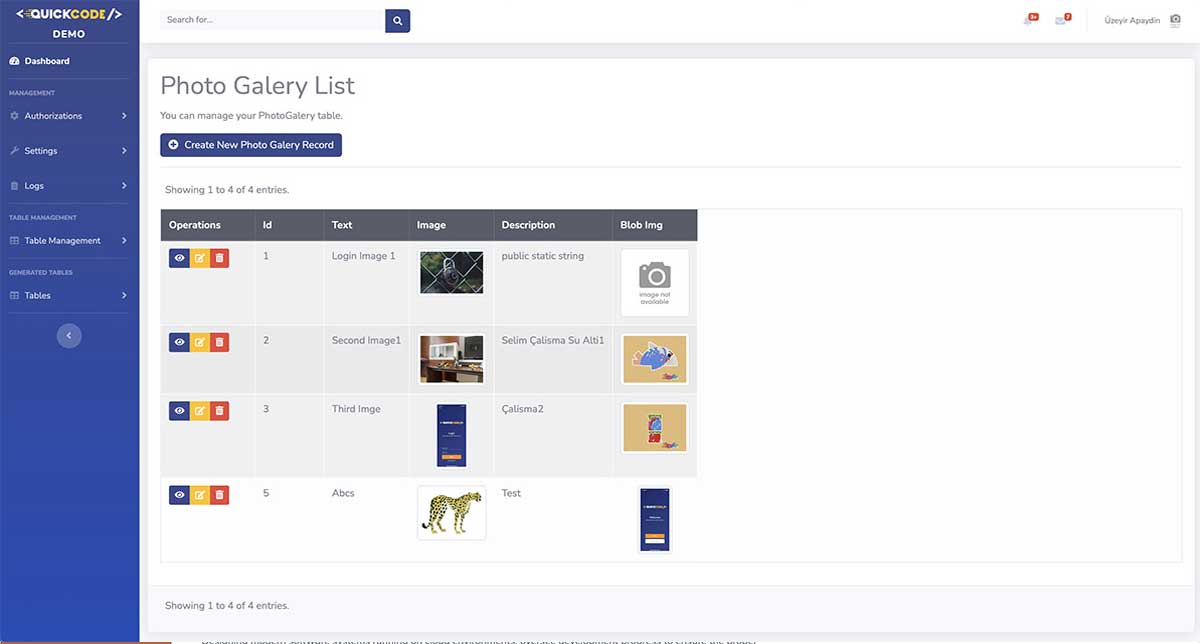Open the messages envelope icon

1061,20
